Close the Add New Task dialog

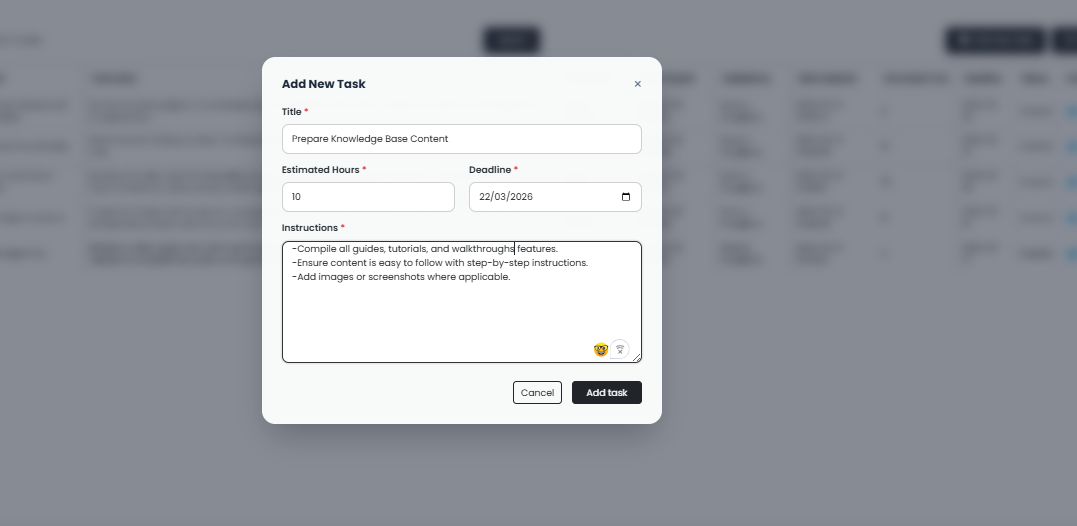(x=637, y=84)
